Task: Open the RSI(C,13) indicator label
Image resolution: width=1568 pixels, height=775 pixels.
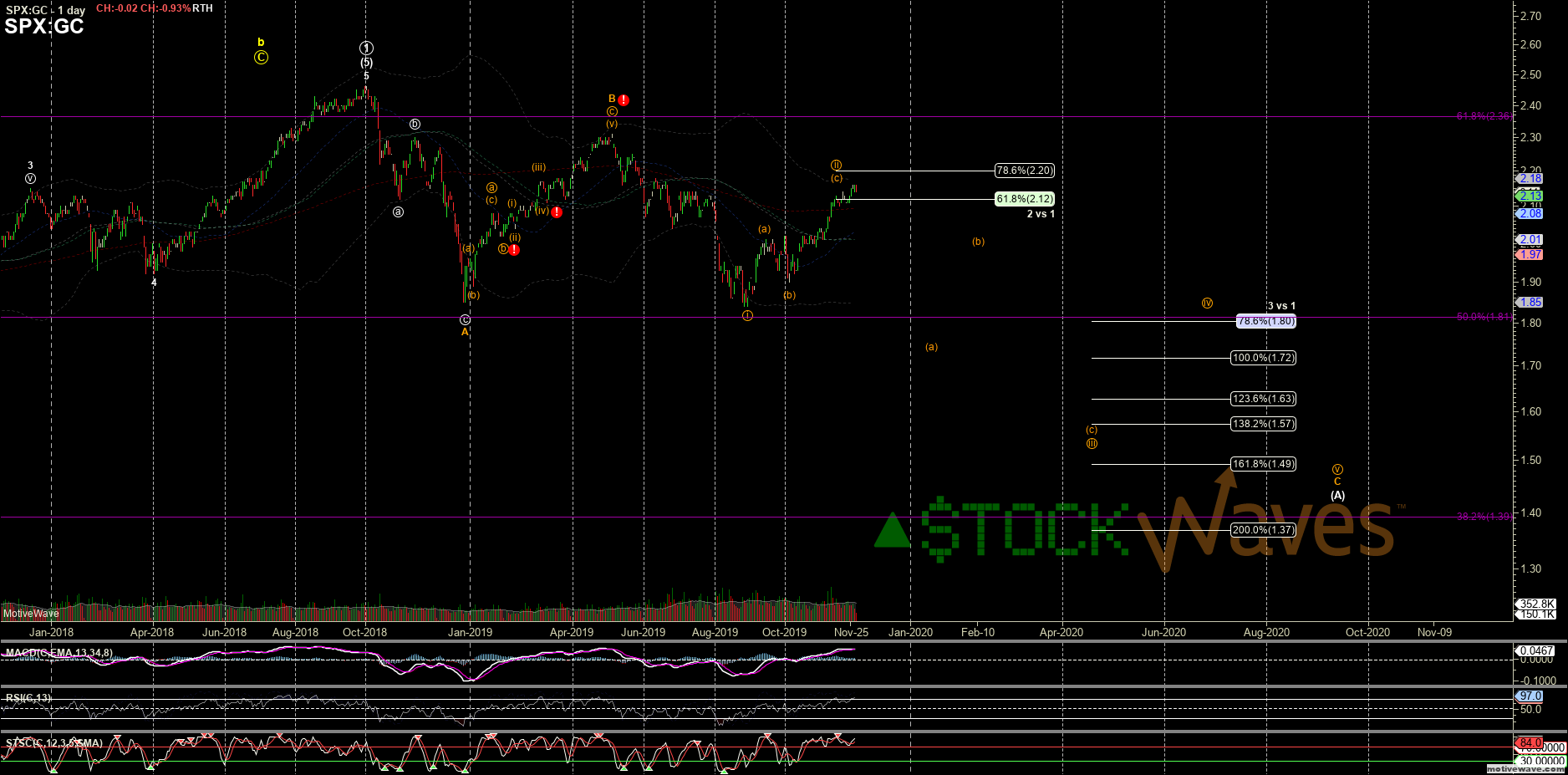Action: coord(28,698)
